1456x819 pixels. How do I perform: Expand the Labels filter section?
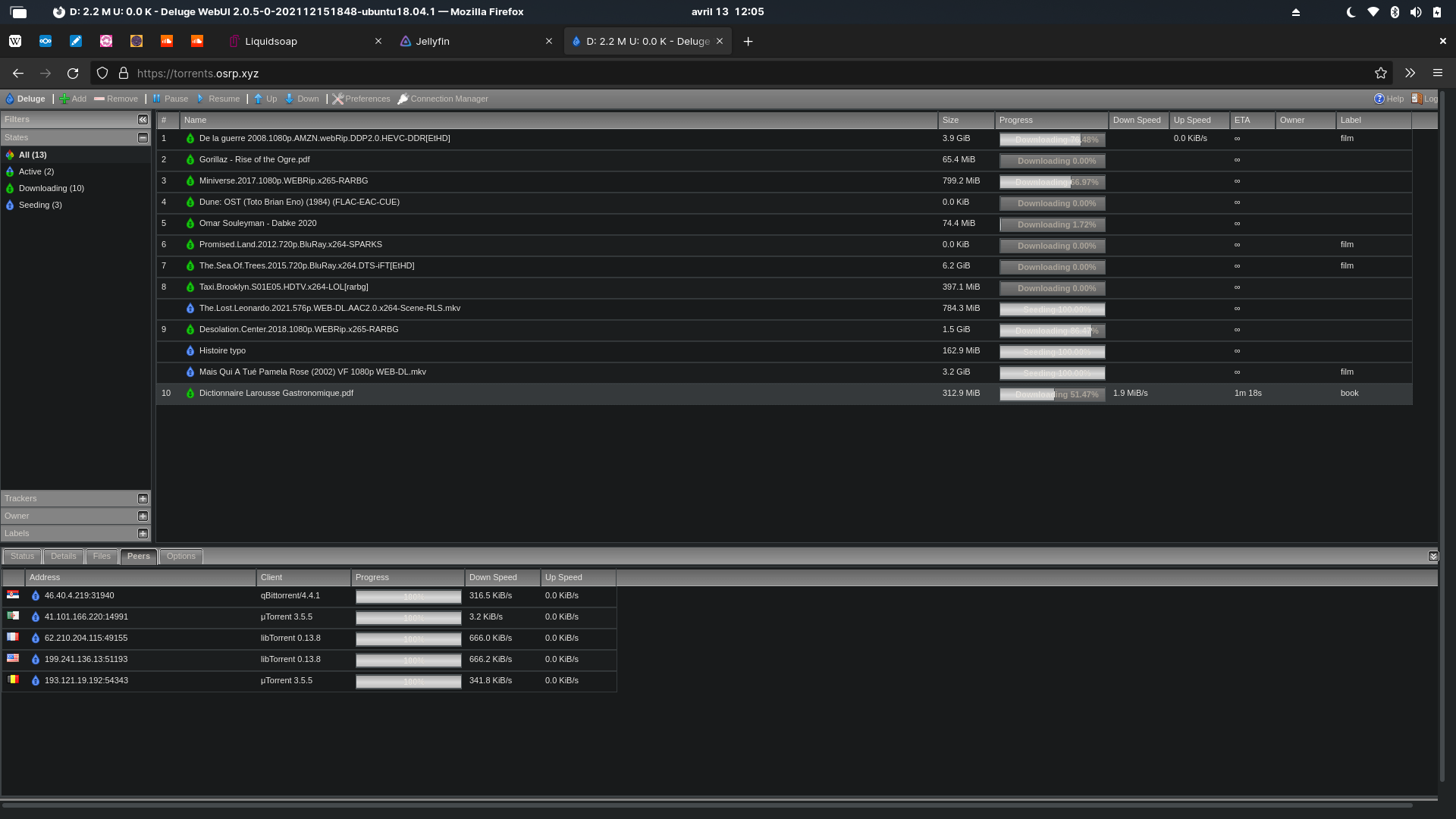click(x=143, y=534)
